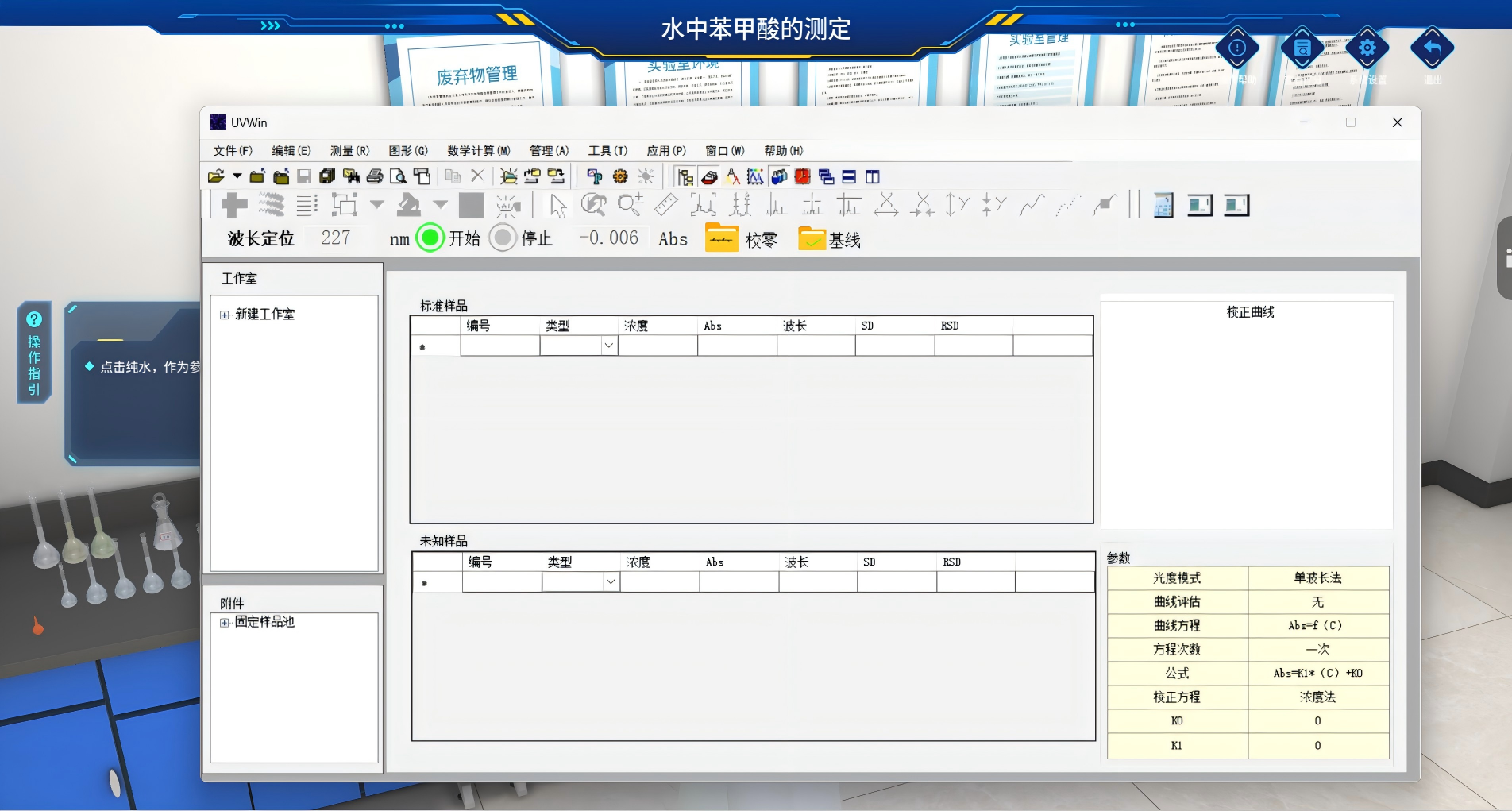1512x811 pixels.
Task: Click the 退出 exit button at top right
Action: point(1432,49)
